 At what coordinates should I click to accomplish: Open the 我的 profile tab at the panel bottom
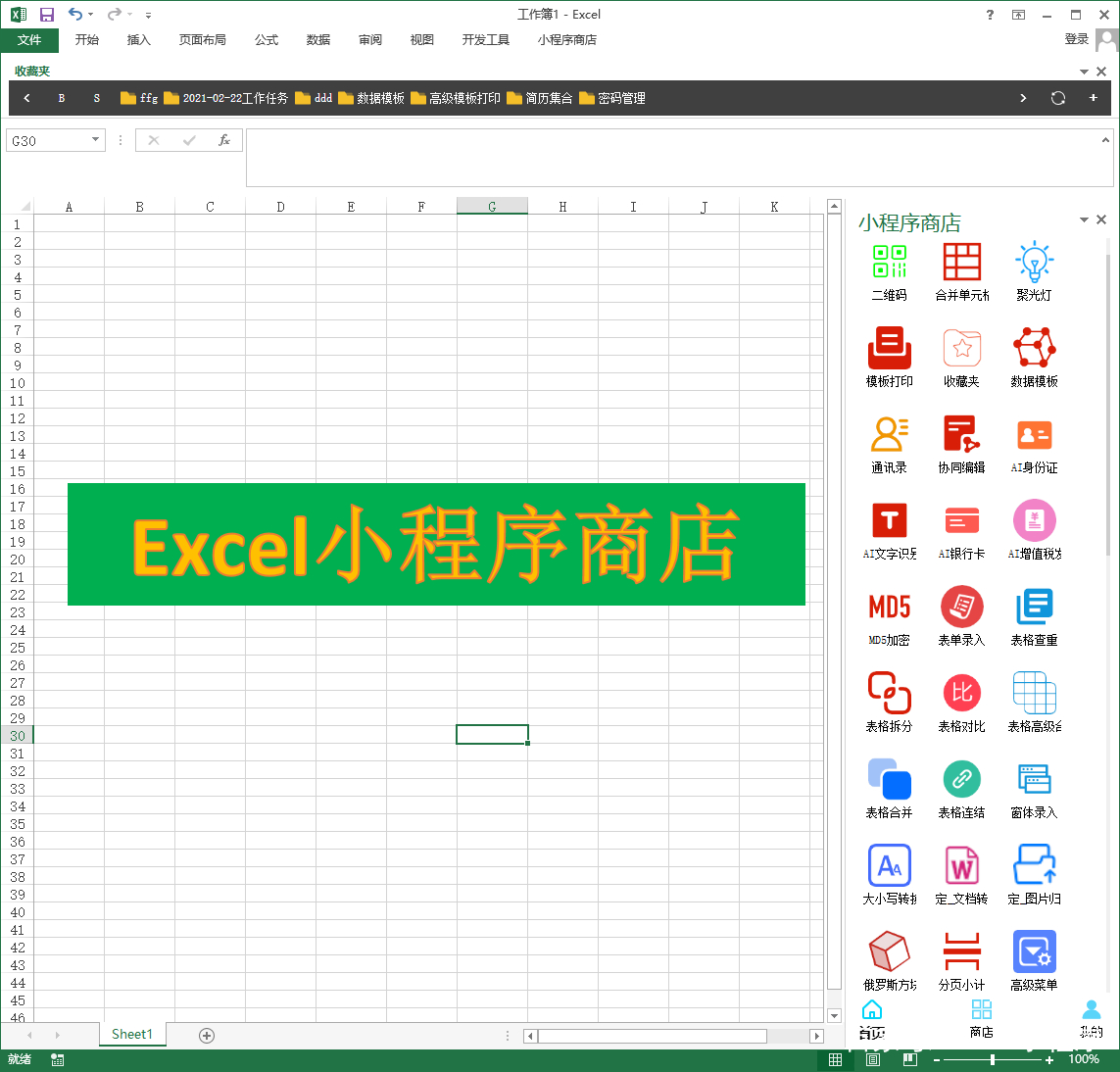tap(1092, 1019)
